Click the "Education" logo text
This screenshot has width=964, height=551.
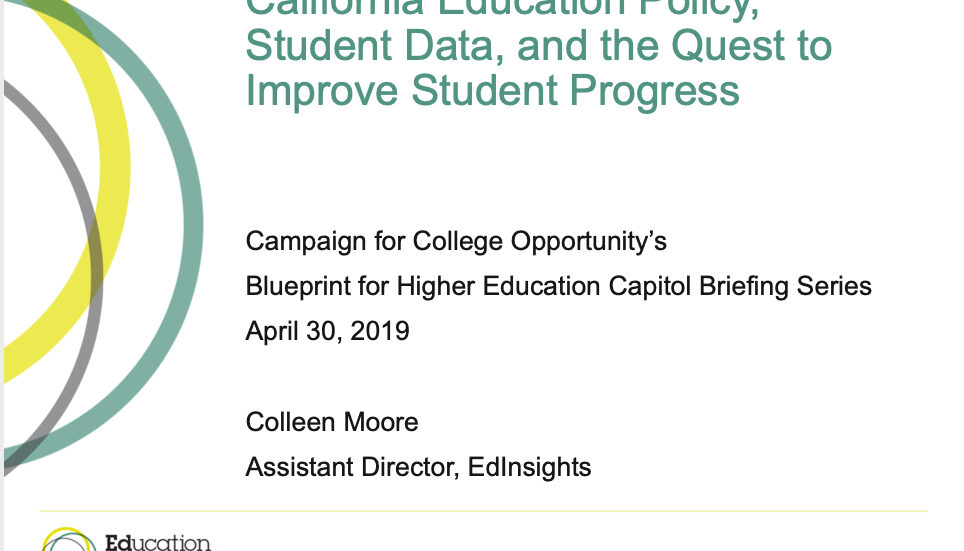(x=157, y=543)
